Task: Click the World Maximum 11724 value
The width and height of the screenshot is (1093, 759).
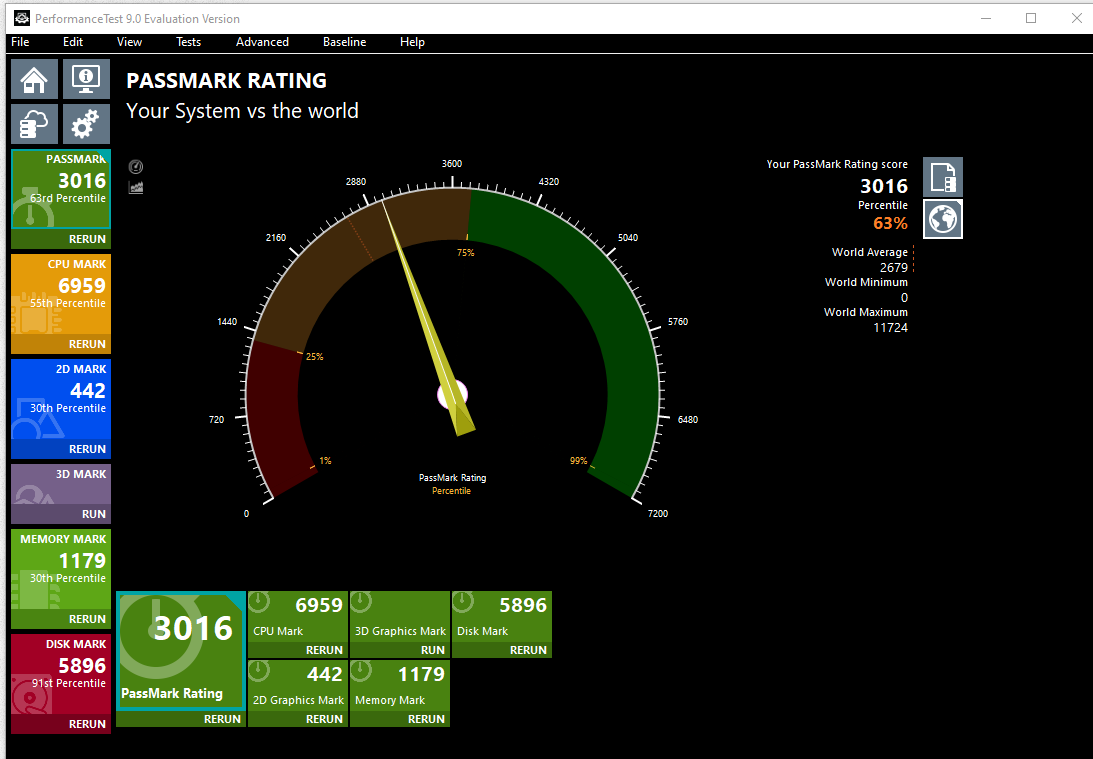Action: 890,328
